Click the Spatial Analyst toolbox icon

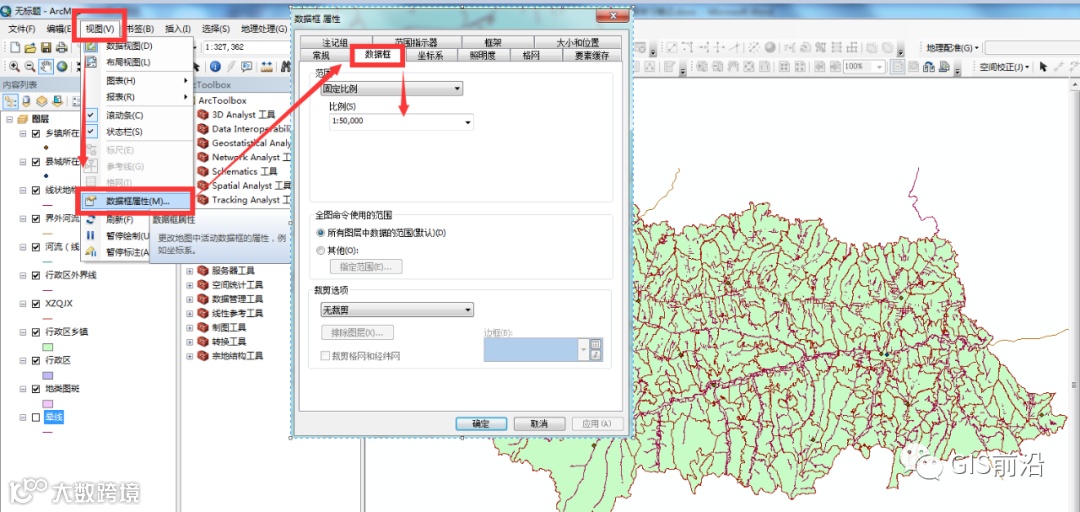click(x=202, y=185)
